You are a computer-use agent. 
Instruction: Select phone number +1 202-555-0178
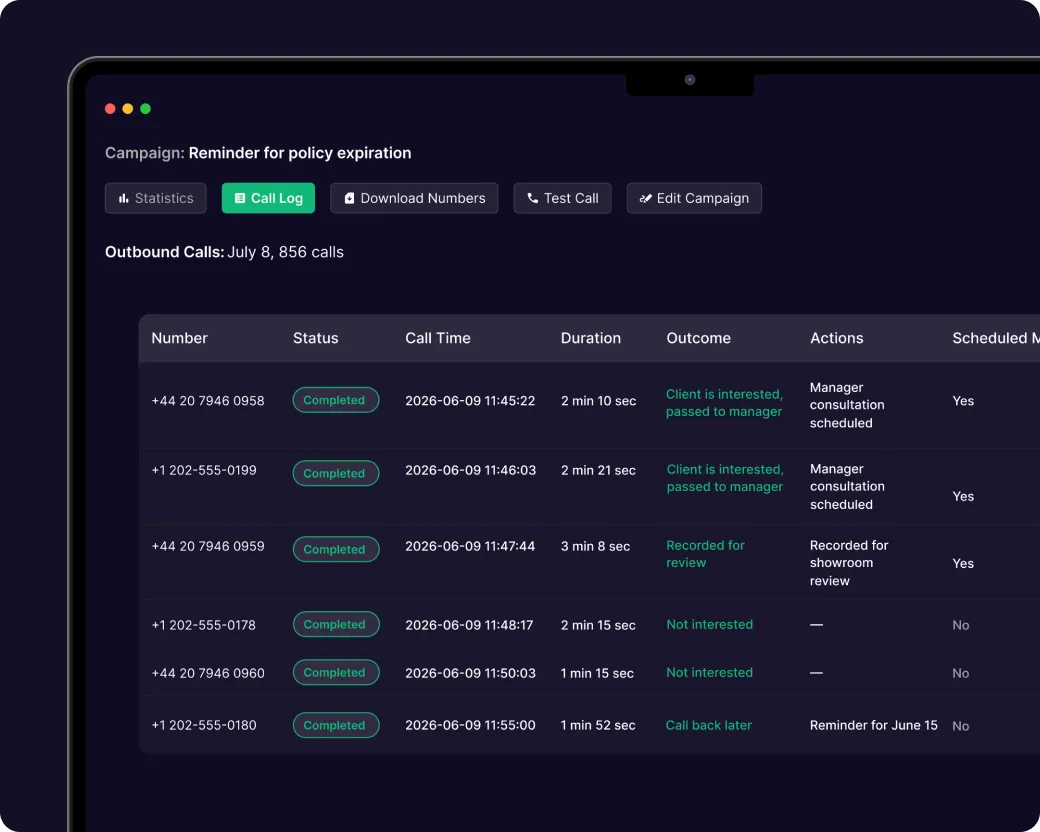click(x=203, y=625)
